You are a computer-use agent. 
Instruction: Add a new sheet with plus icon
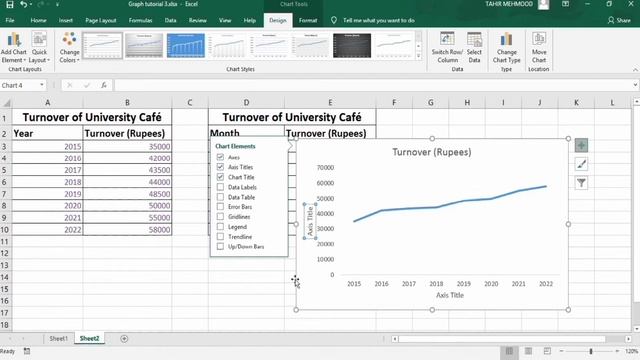[124, 338]
